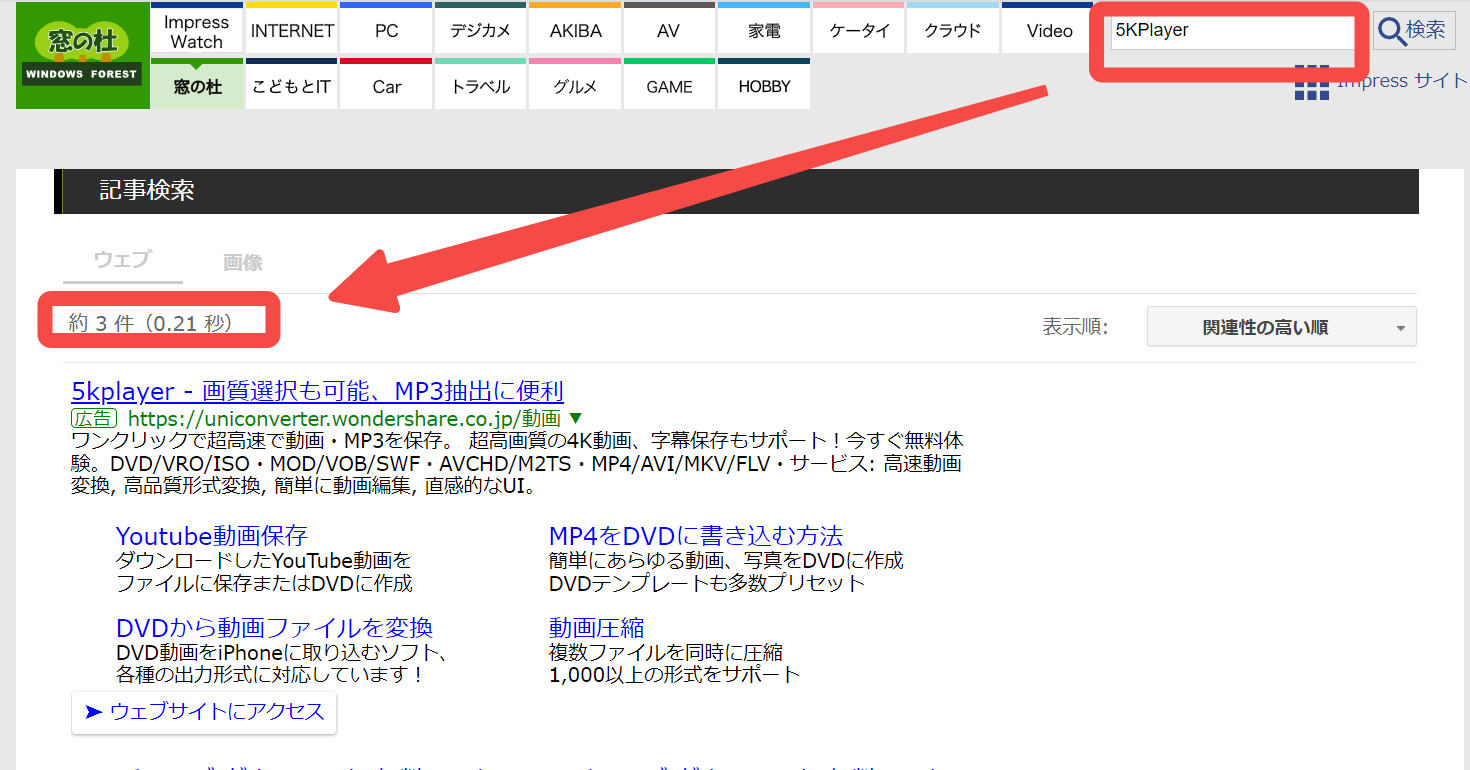Click the 約 3 件 (0.21 秒) result count
This screenshot has height=770, width=1470.
151,323
